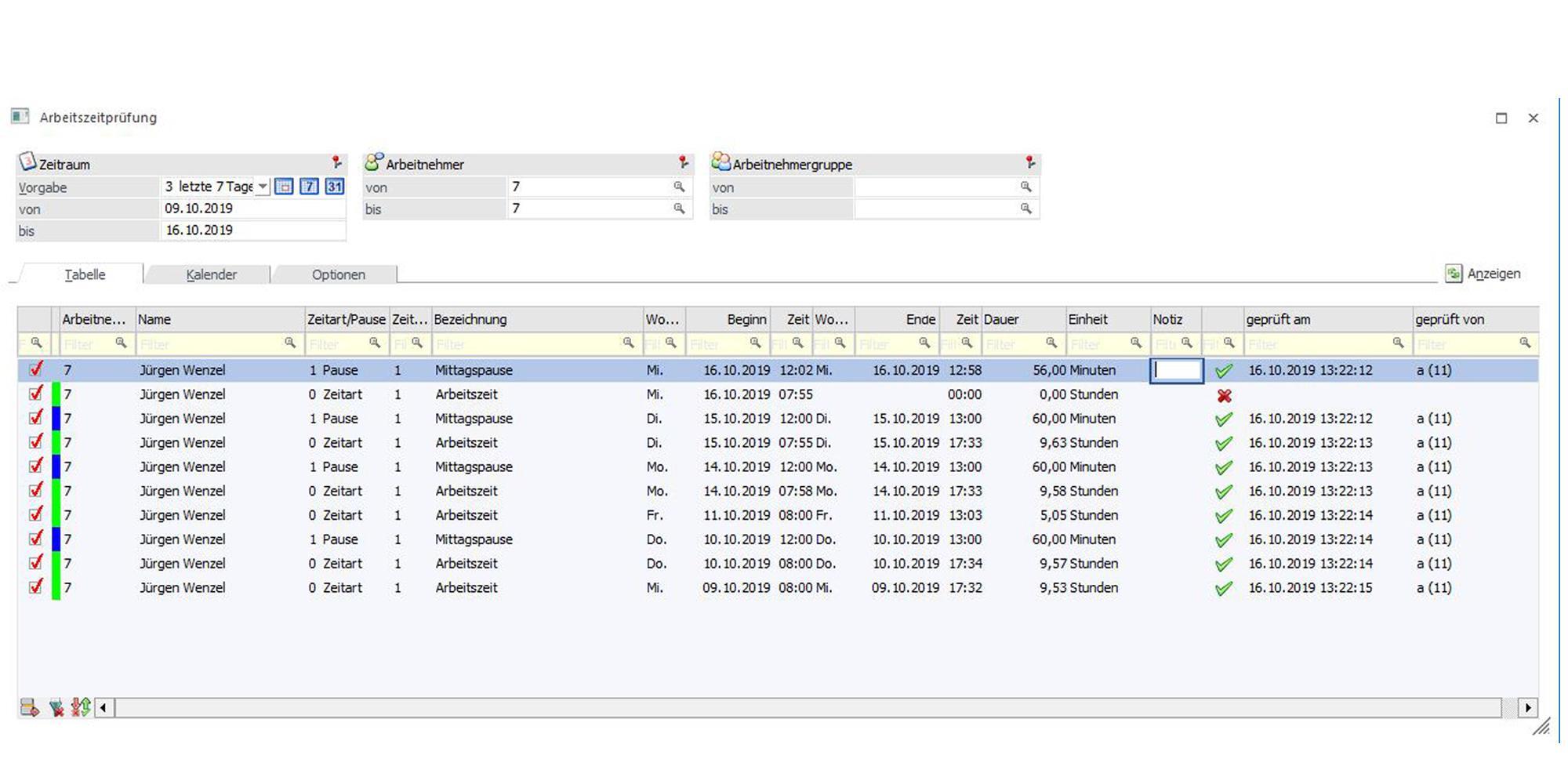
Task: Click the scrollbar right arrow
Action: coord(1528,708)
